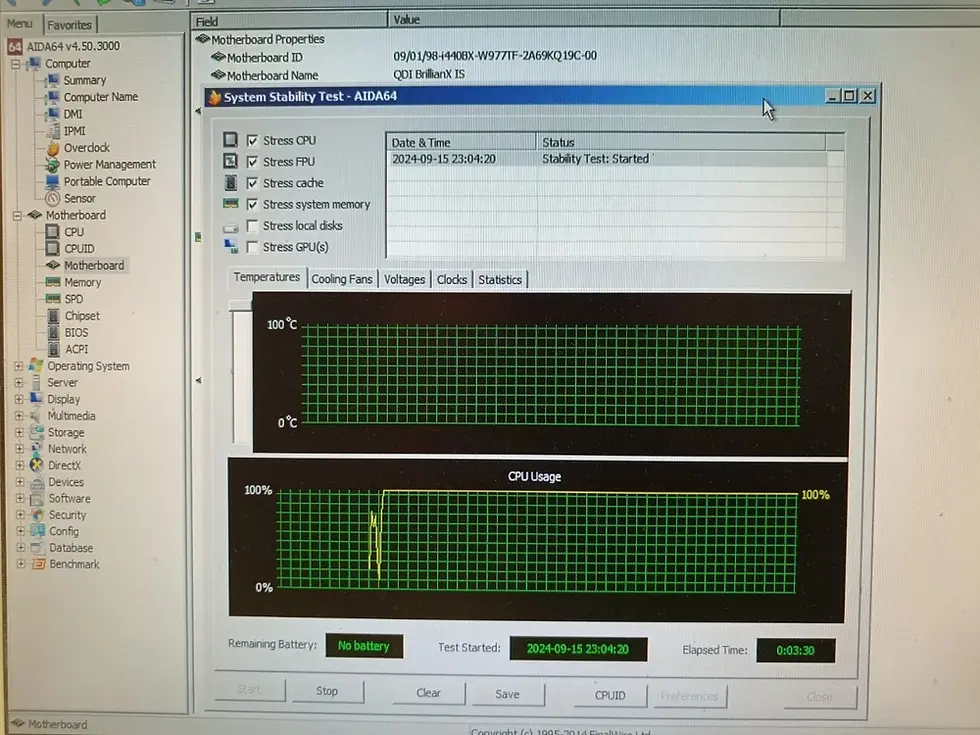Click the Sensor gauge icon
Image resolution: width=980 pixels, height=735 pixels.
(x=53, y=199)
